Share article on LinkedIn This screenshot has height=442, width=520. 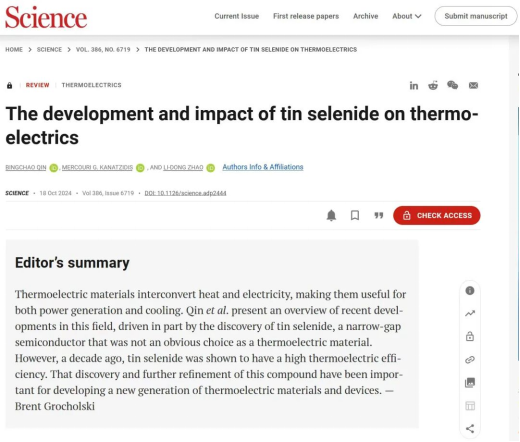[414, 86]
